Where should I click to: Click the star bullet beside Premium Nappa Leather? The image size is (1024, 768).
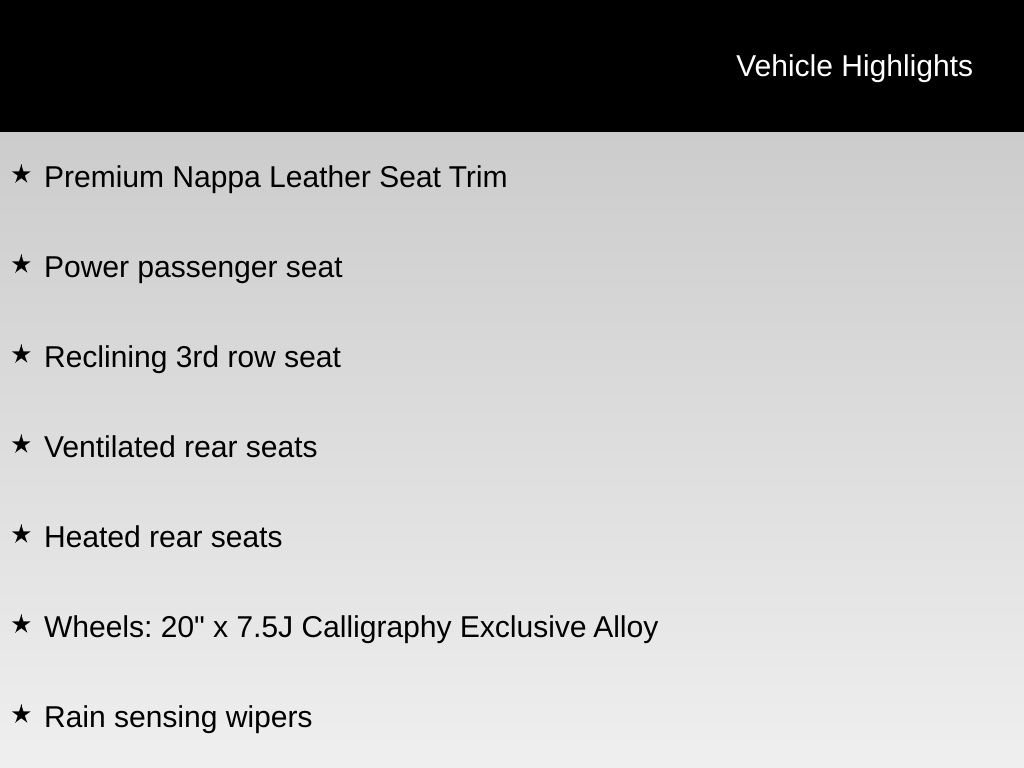click(x=21, y=175)
